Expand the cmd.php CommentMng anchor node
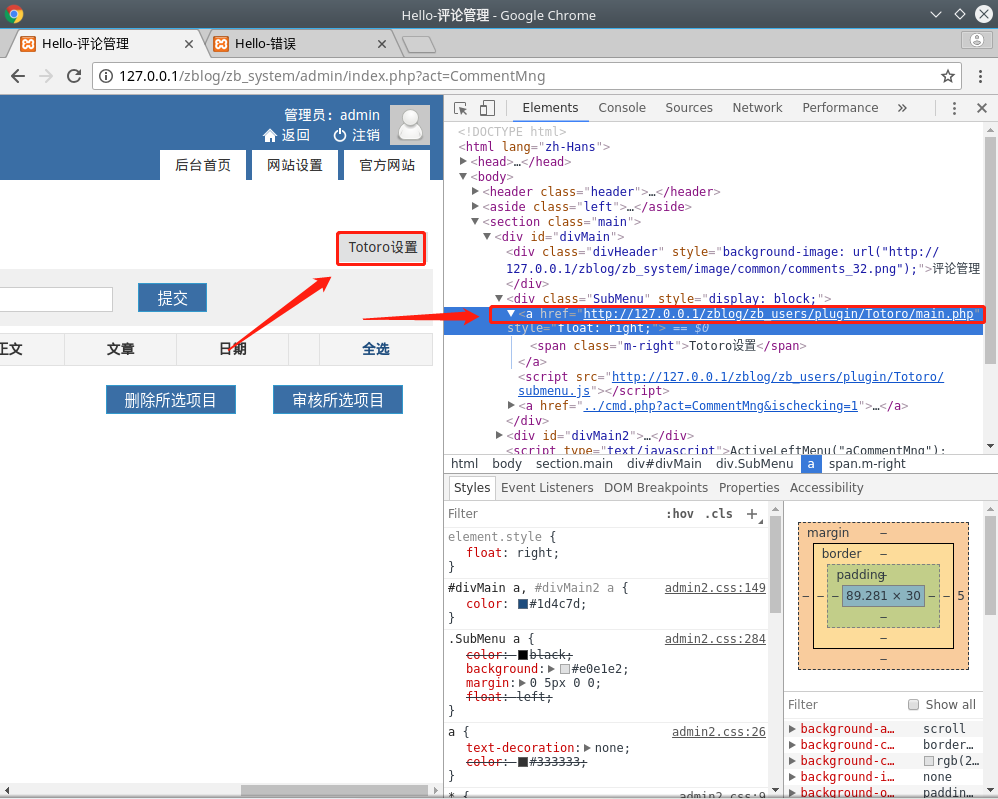Viewport: 998px width, 799px height. pos(512,405)
